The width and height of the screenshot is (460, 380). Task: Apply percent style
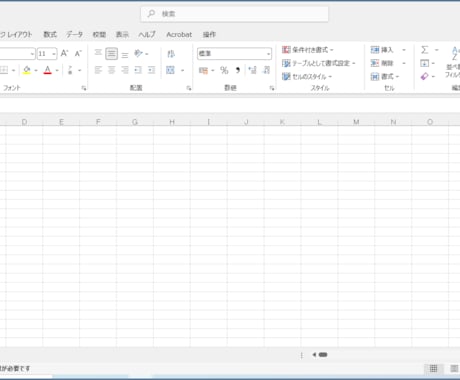224,70
